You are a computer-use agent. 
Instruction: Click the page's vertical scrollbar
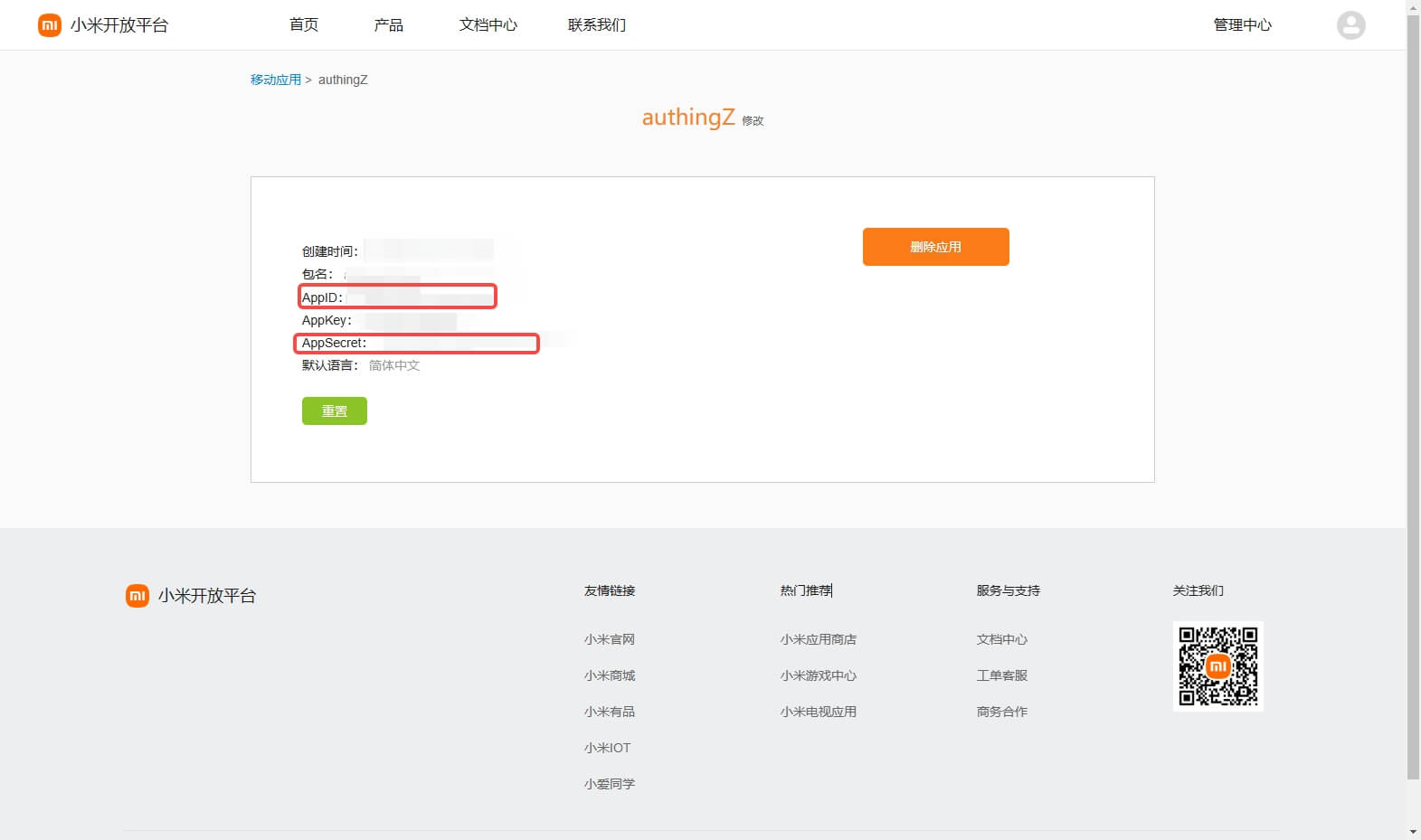[1413, 398]
